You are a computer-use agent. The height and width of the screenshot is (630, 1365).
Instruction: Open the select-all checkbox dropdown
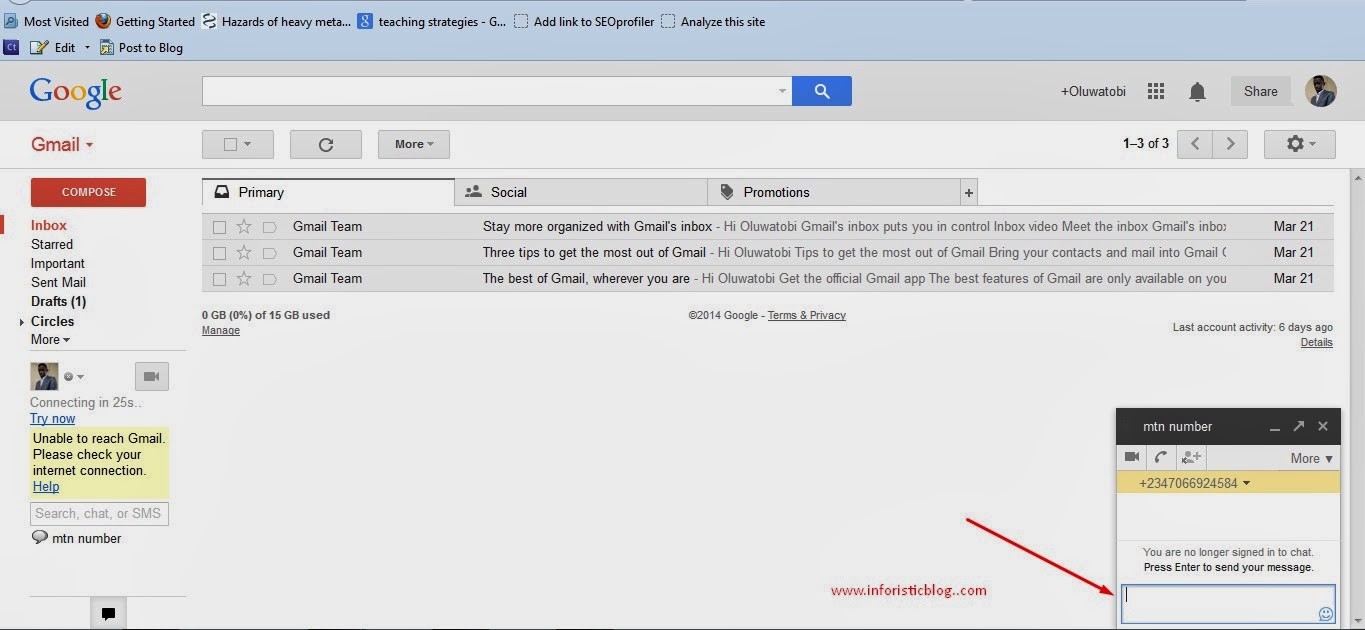tap(237, 144)
